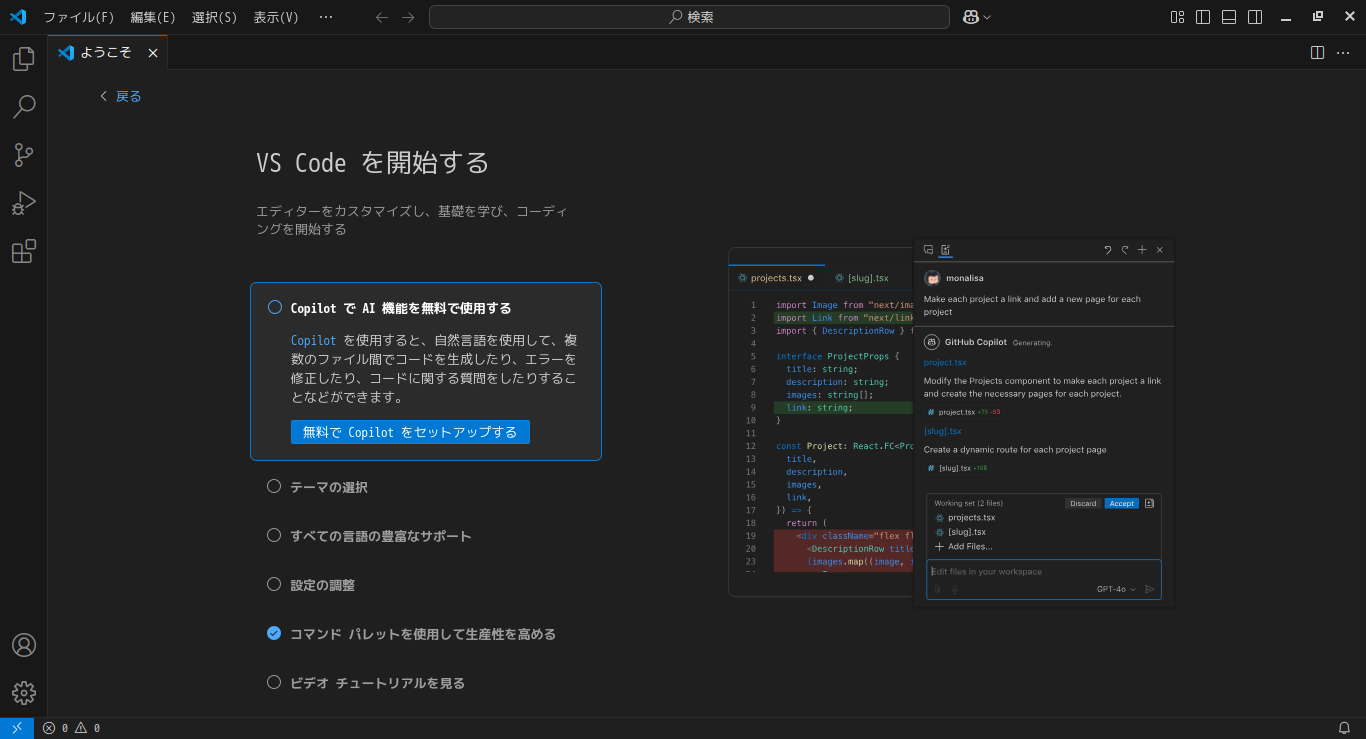Screen dimensions: 1366x739
Task: Open the Source Control view
Action: coord(24,155)
